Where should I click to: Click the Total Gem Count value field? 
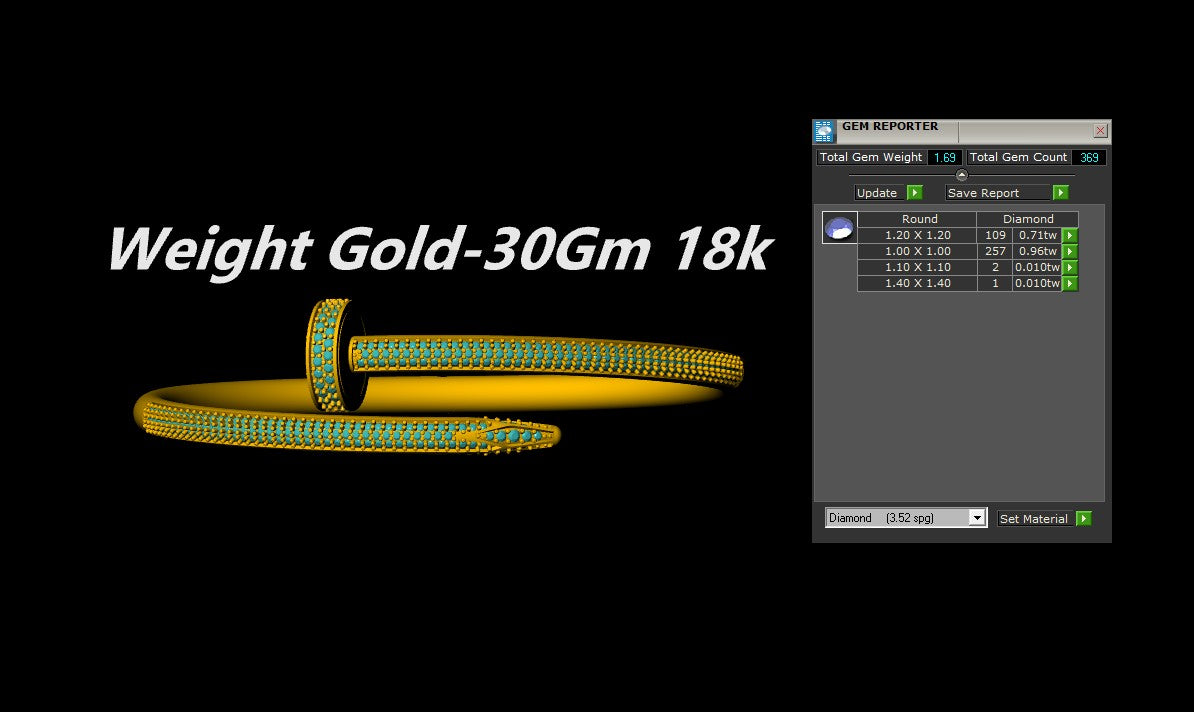click(x=1088, y=158)
